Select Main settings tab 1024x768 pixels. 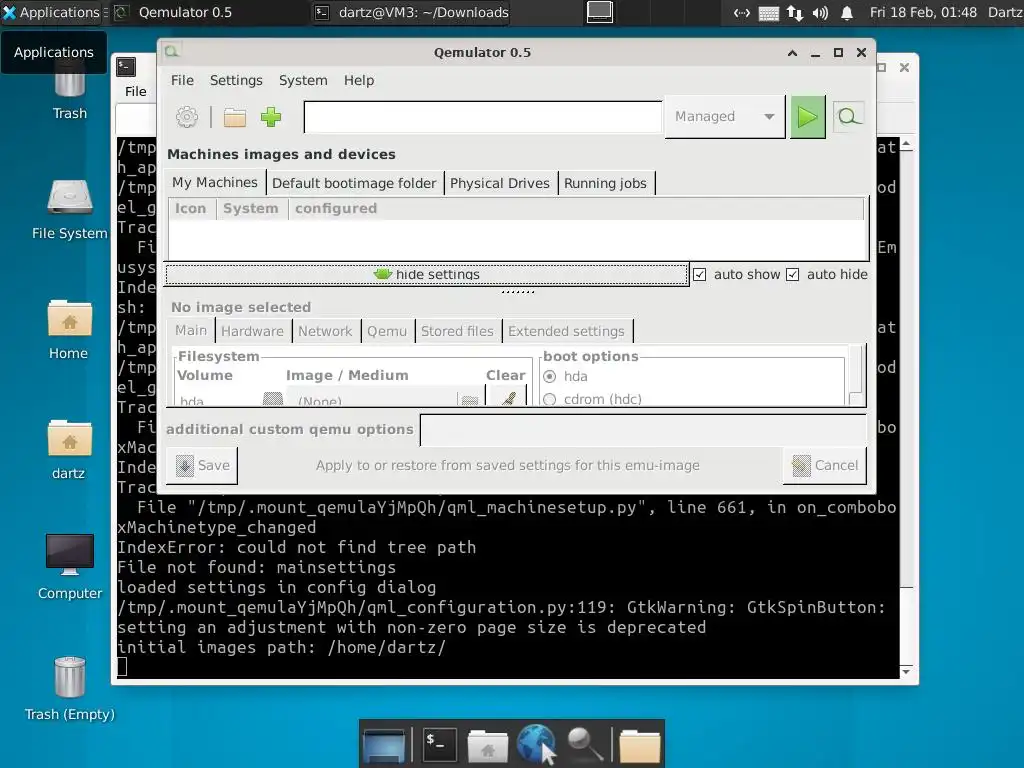coord(191,330)
